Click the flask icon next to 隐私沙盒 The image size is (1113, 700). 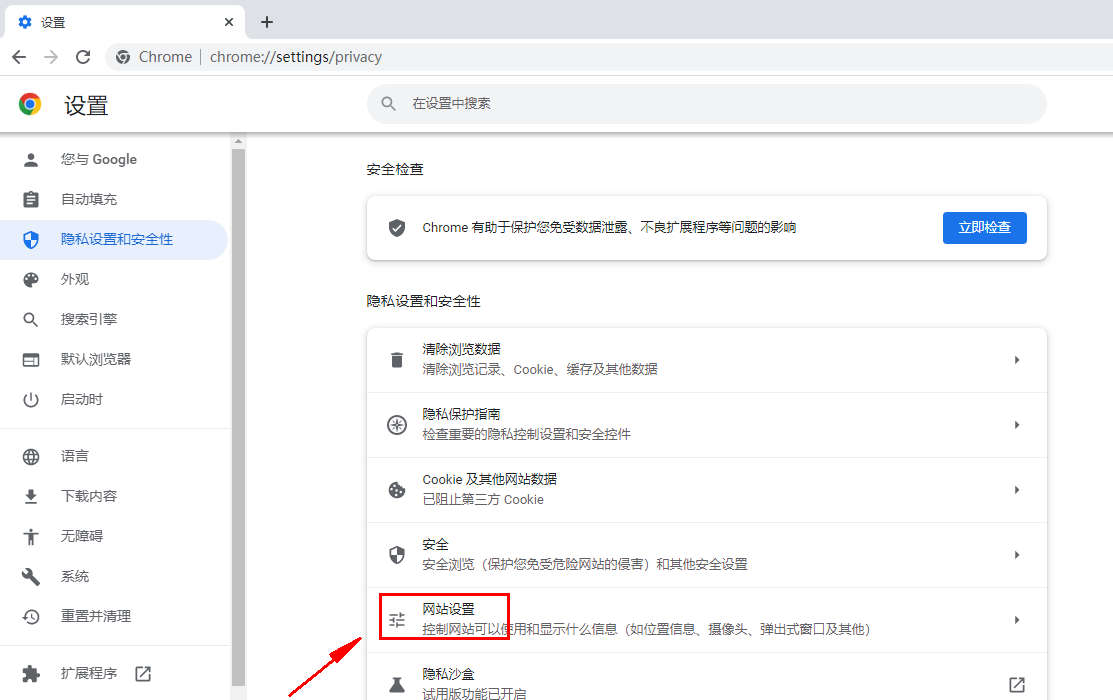(396, 684)
